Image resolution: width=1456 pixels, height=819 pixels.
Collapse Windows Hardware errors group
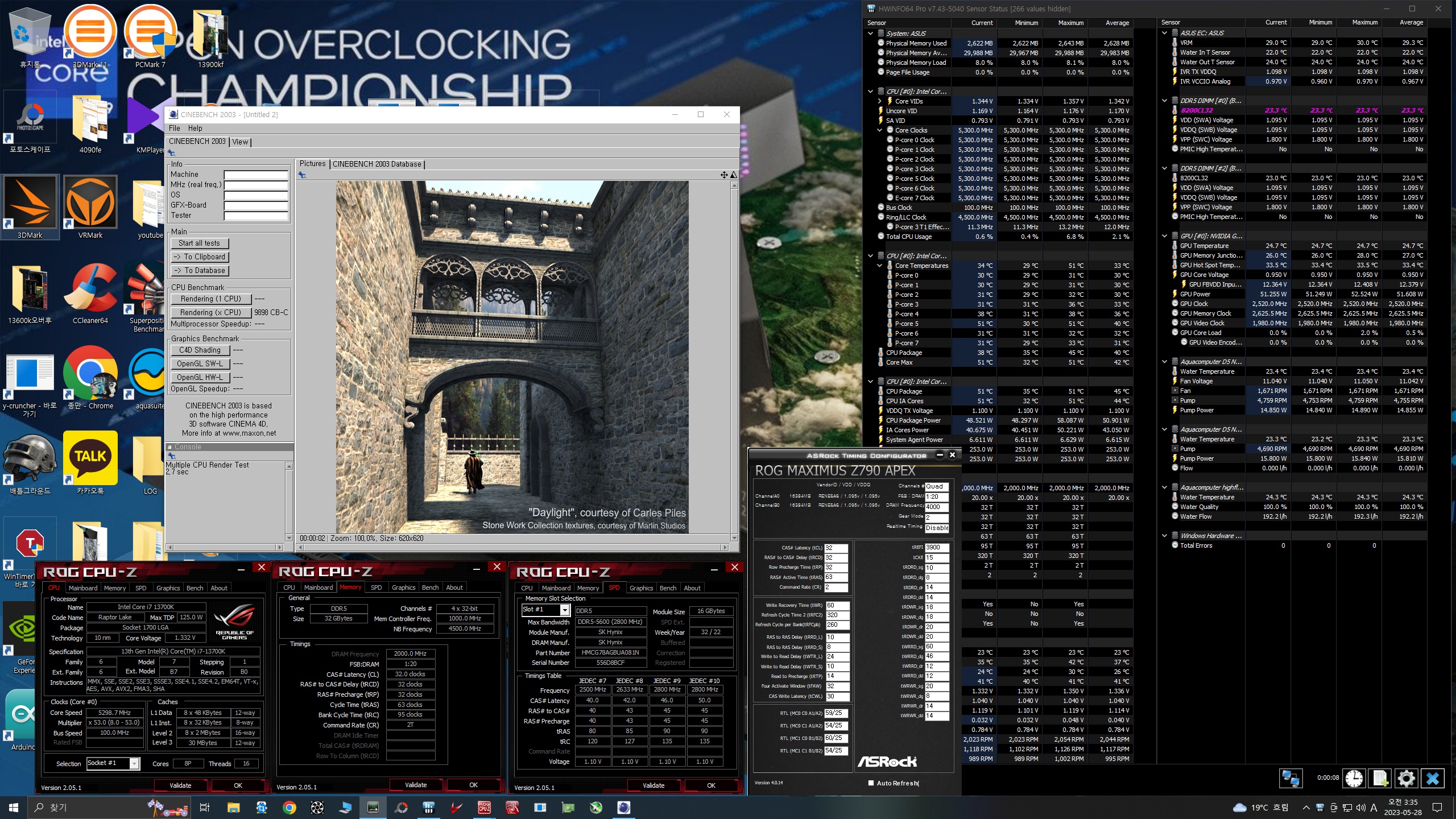(1164, 536)
